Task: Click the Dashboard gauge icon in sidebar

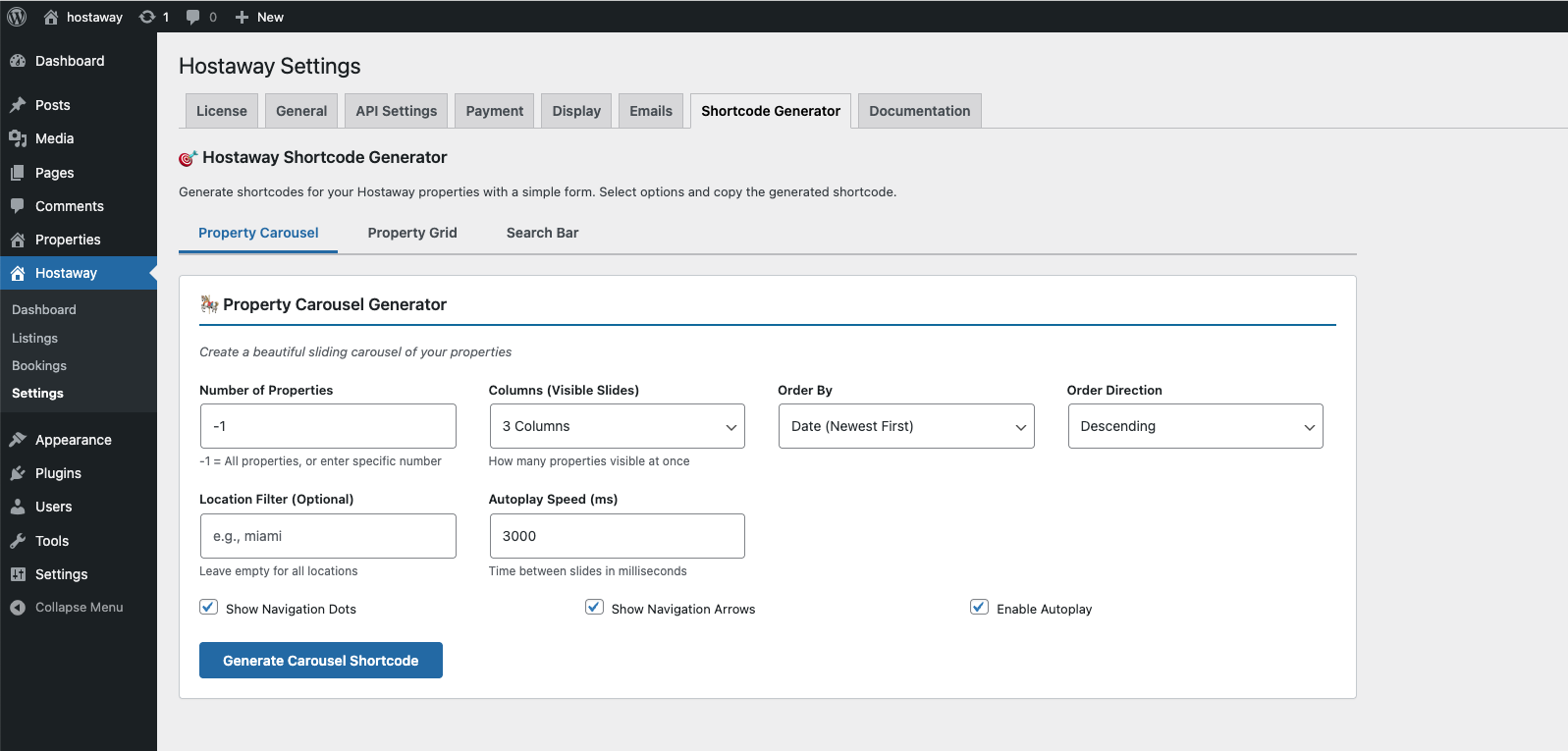Action: (x=18, y=61)
